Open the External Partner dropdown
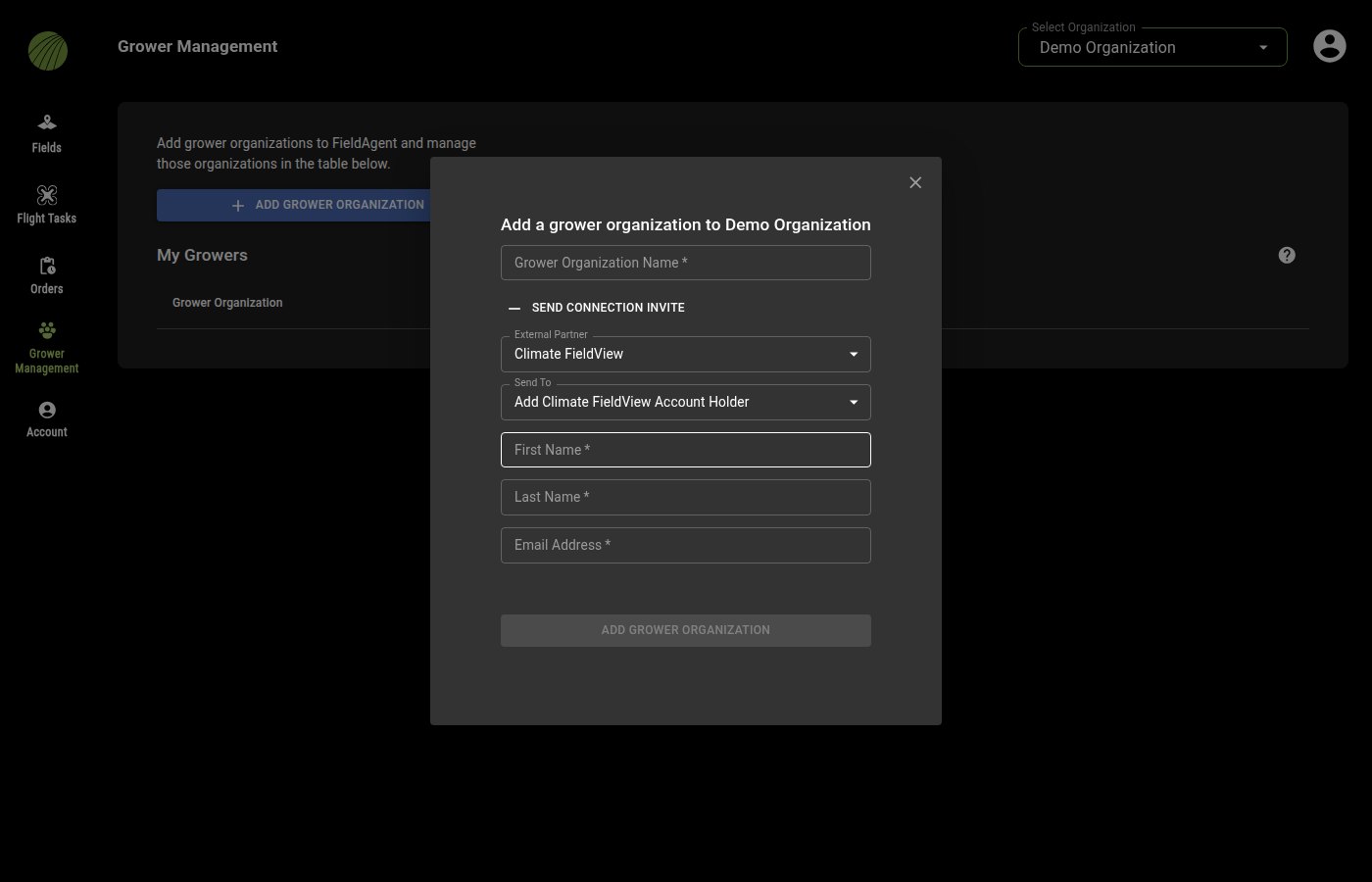This screenshot has width=1372, height=882. pos(686,354)
